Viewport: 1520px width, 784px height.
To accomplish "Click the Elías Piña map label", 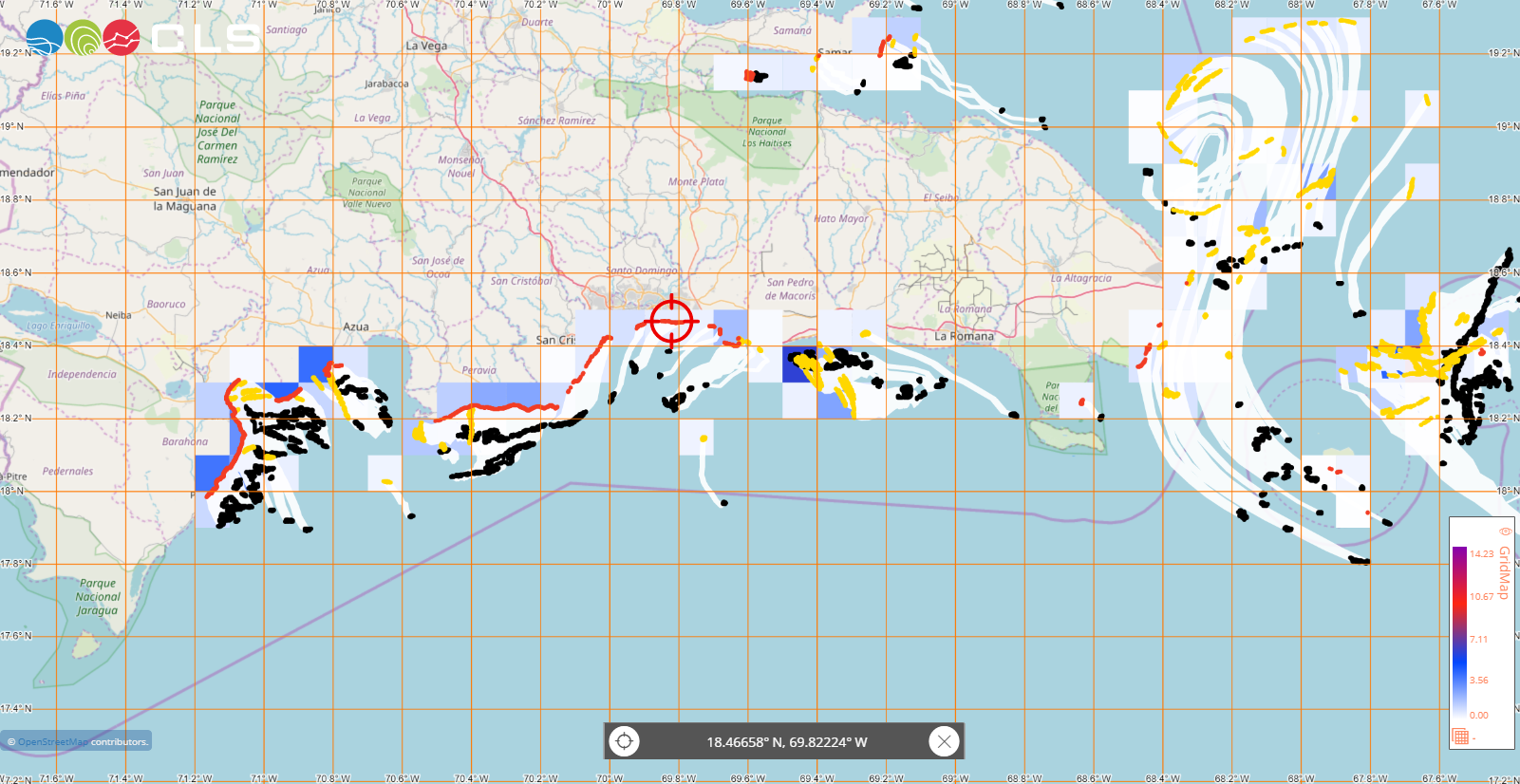I will 64,96.
